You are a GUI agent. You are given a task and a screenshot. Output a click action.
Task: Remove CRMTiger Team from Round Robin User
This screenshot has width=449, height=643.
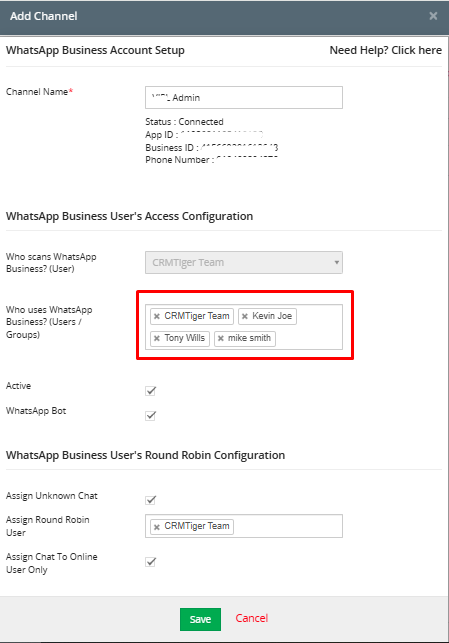pos(157,527)
